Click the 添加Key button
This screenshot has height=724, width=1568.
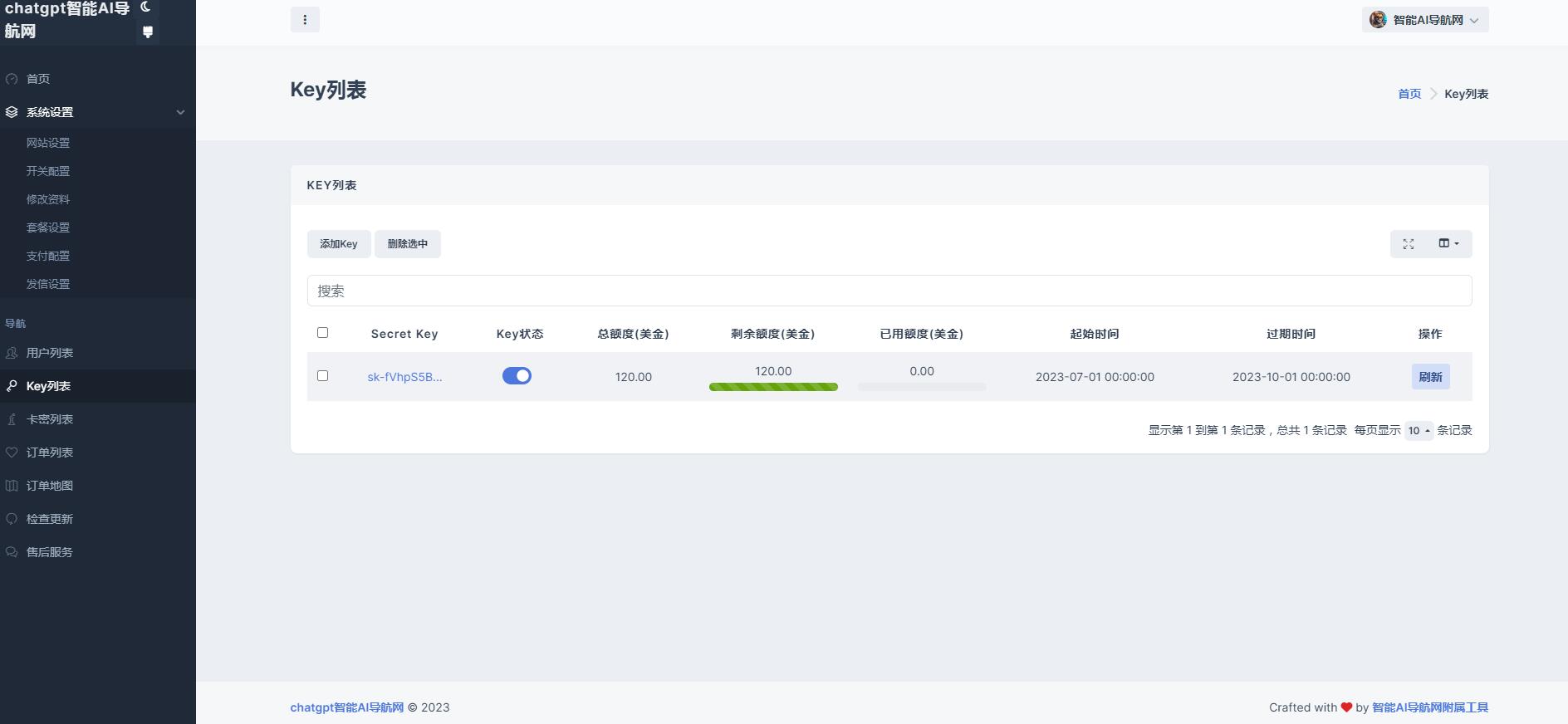click(339, 244)
